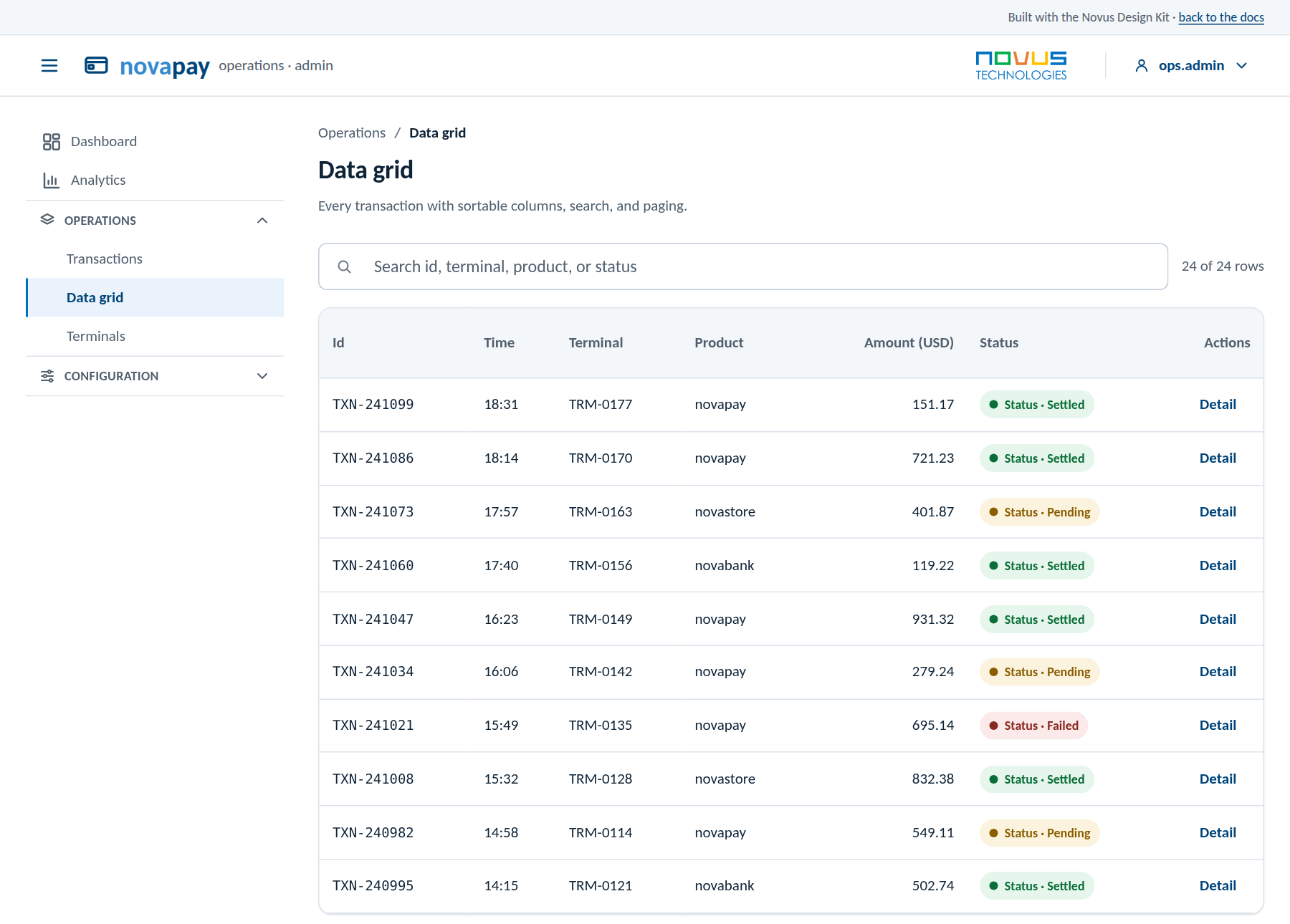Focus the search id, terminal, product field
The height and width of the screenshot is (924, 1290).
click(743, 266)
